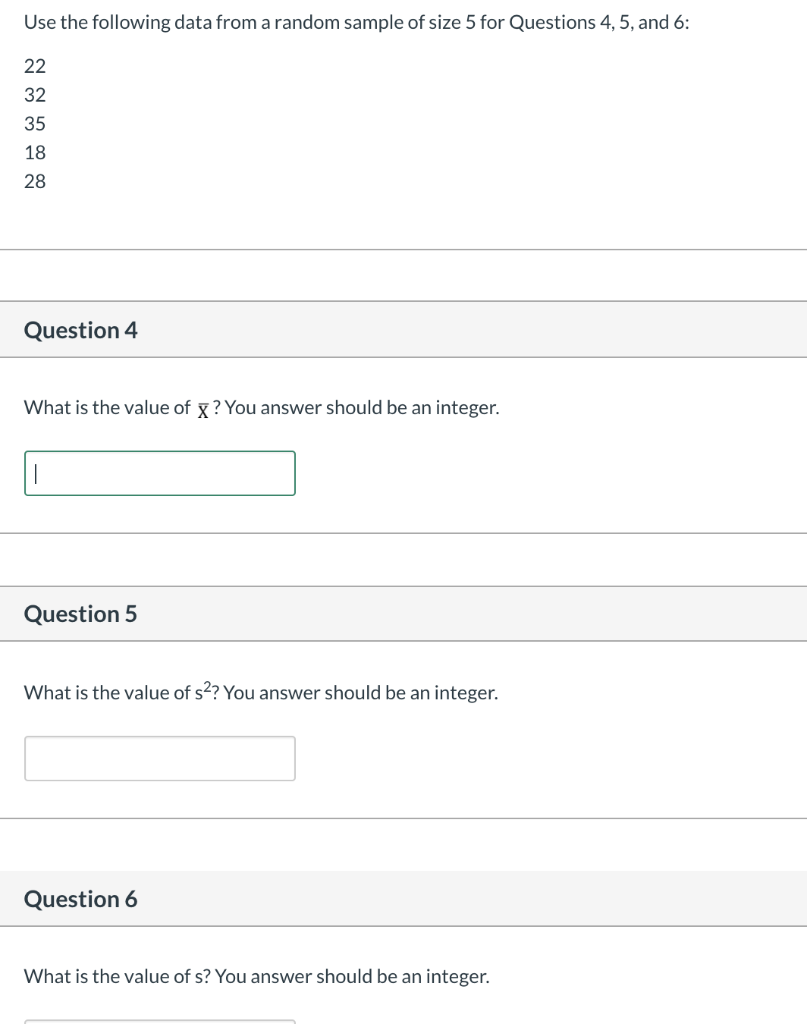The width and height of the screenshot is (807, 1024).
Task: Click the data value 32
Action: 35,95
